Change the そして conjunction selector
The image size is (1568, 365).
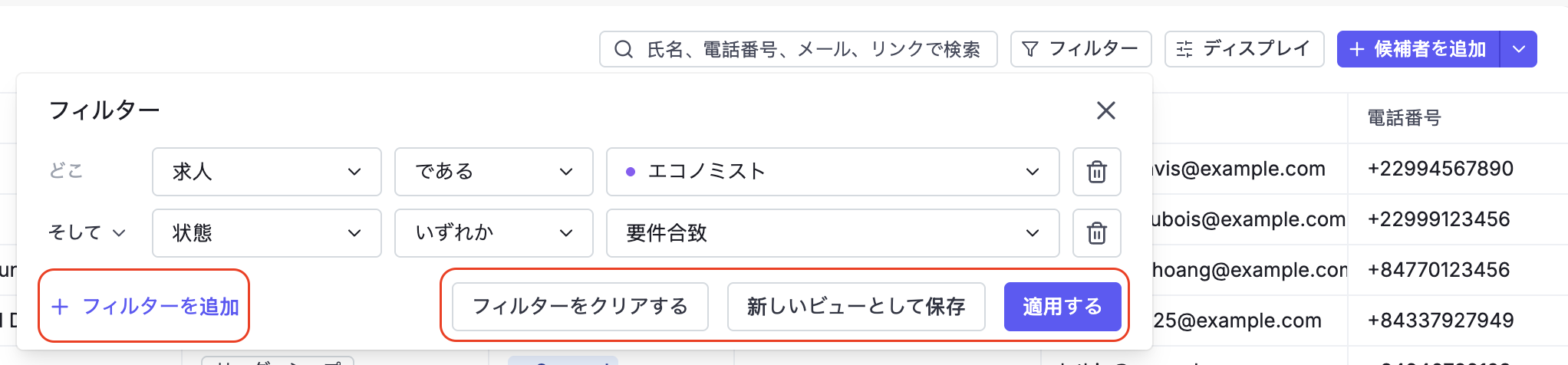(x=87, y=232)
